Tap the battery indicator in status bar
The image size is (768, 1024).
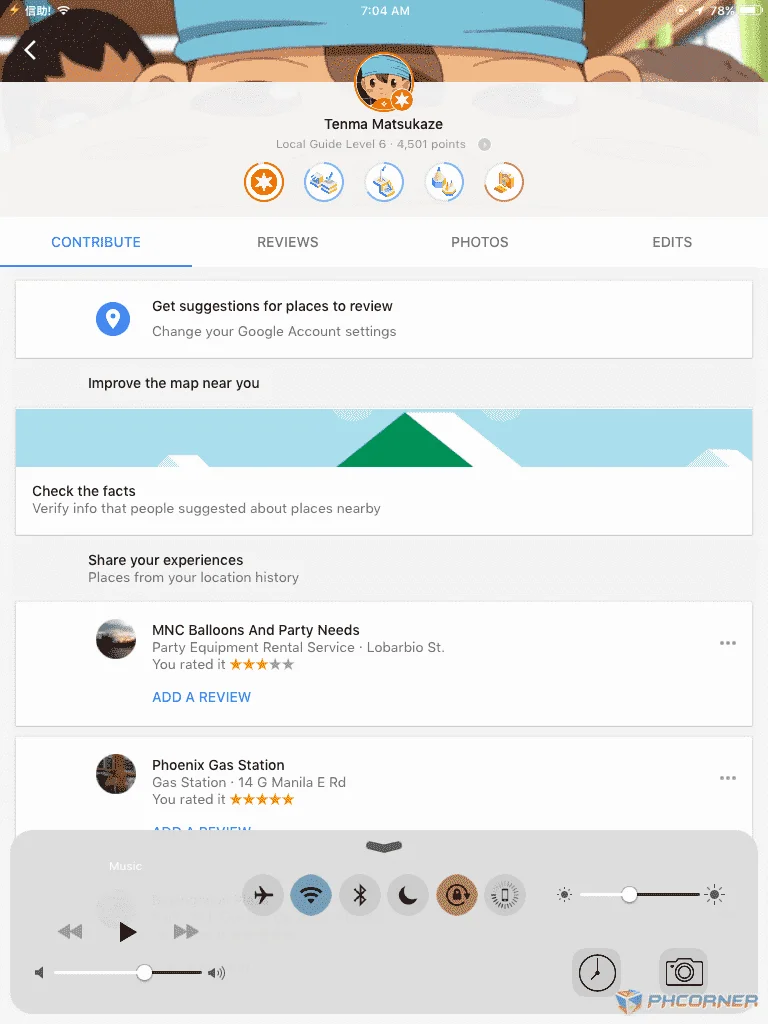click(751, 10)
